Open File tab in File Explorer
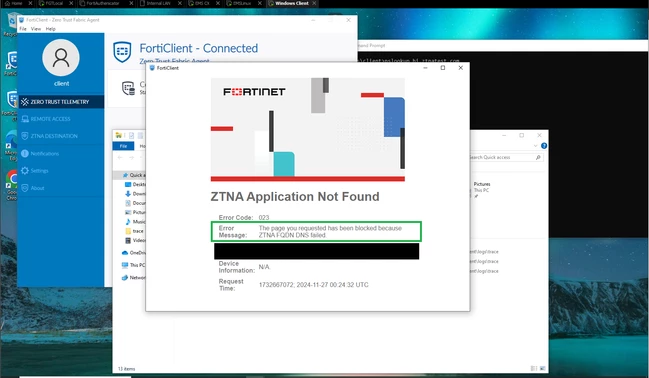649x378 pixels. click(123, 146)
